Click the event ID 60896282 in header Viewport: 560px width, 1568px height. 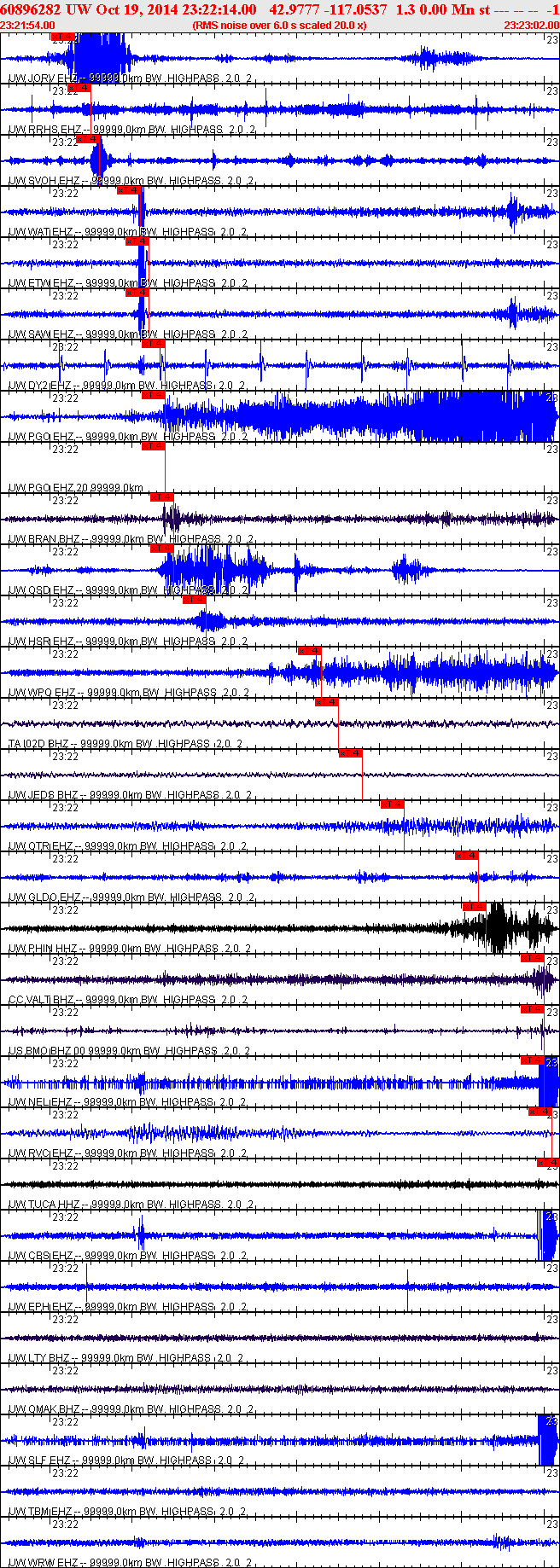30,9
